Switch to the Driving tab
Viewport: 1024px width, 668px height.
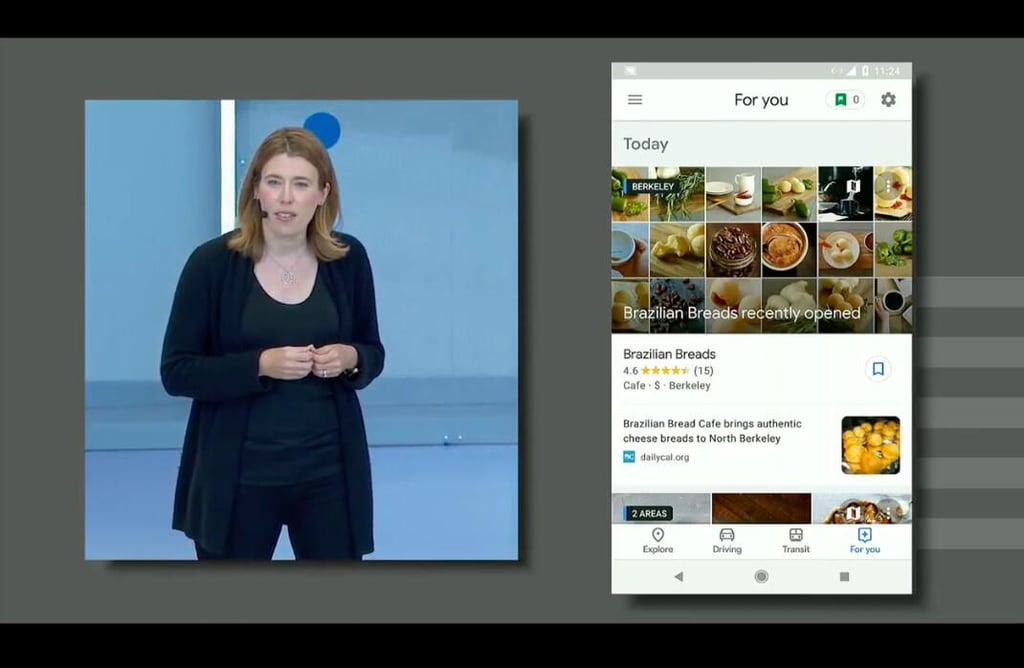tap(727, 541)
